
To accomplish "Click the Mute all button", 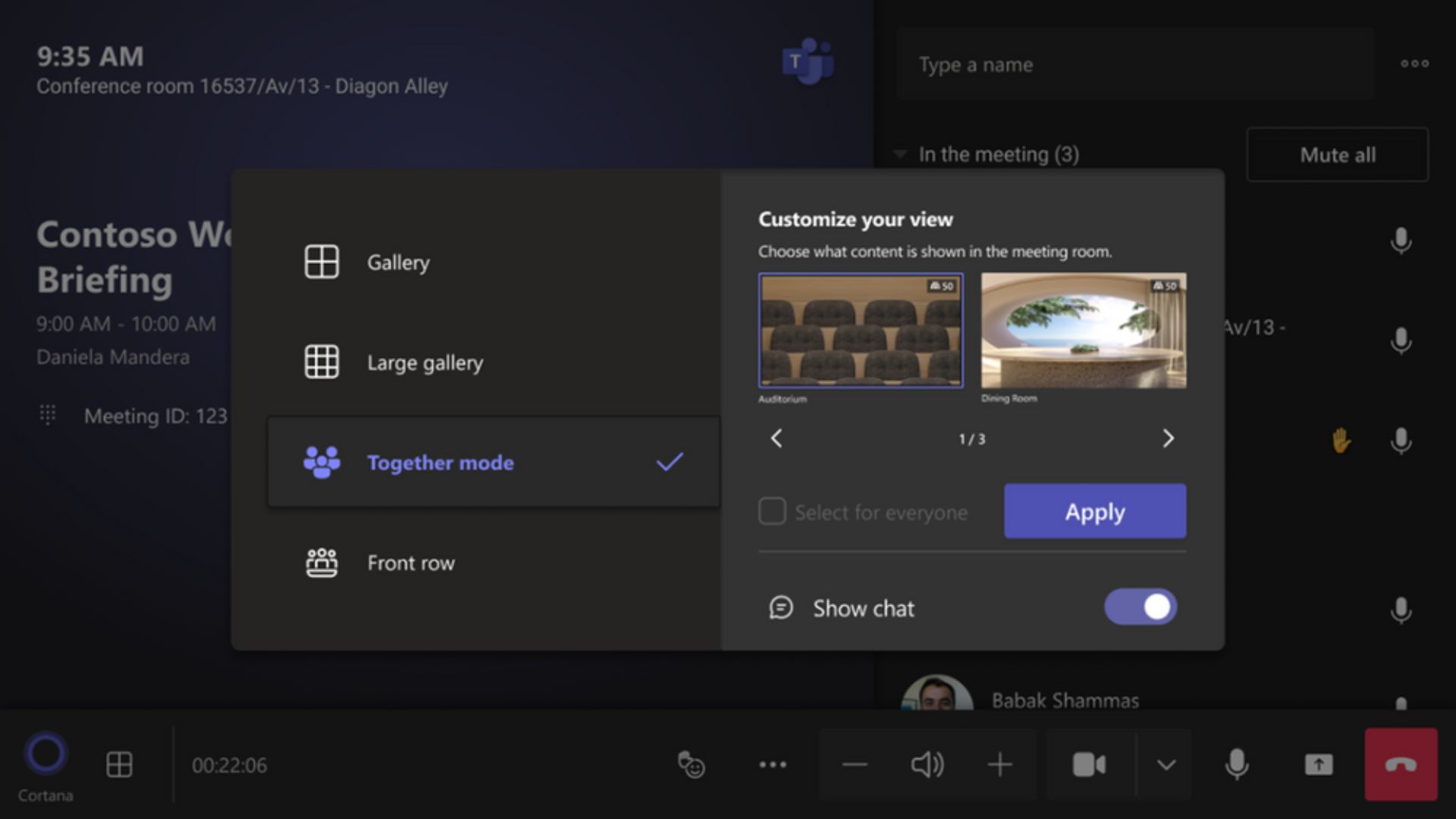I will tap(1337, 154).
